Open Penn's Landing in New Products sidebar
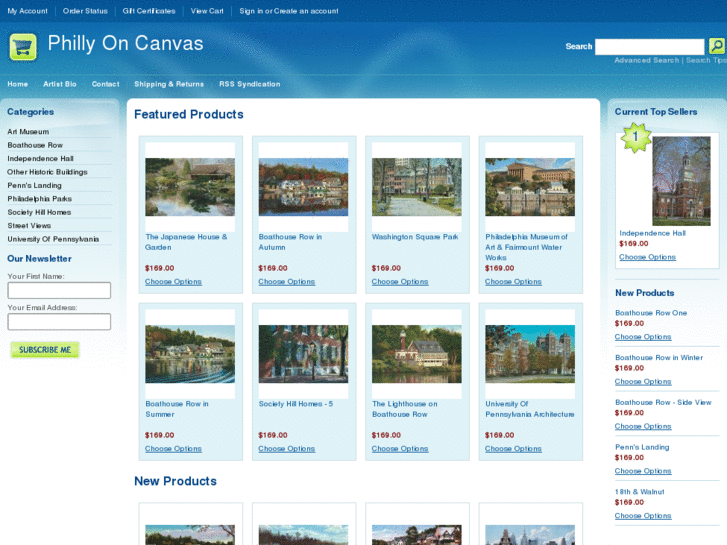Viewport: 727px width, 545px height. (642, 447)
